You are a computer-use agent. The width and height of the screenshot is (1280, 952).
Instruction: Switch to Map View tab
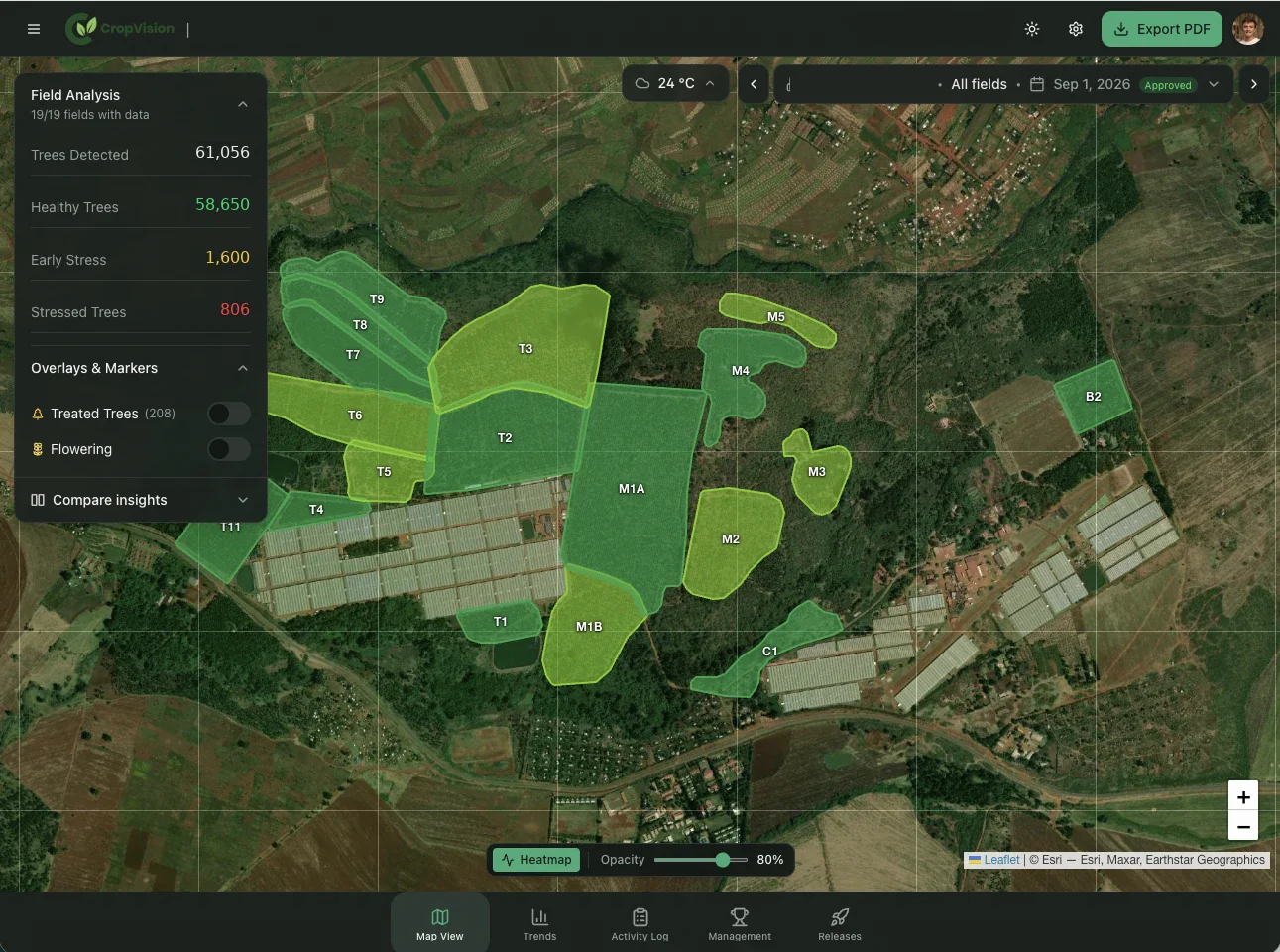click(x=440, y=923)
